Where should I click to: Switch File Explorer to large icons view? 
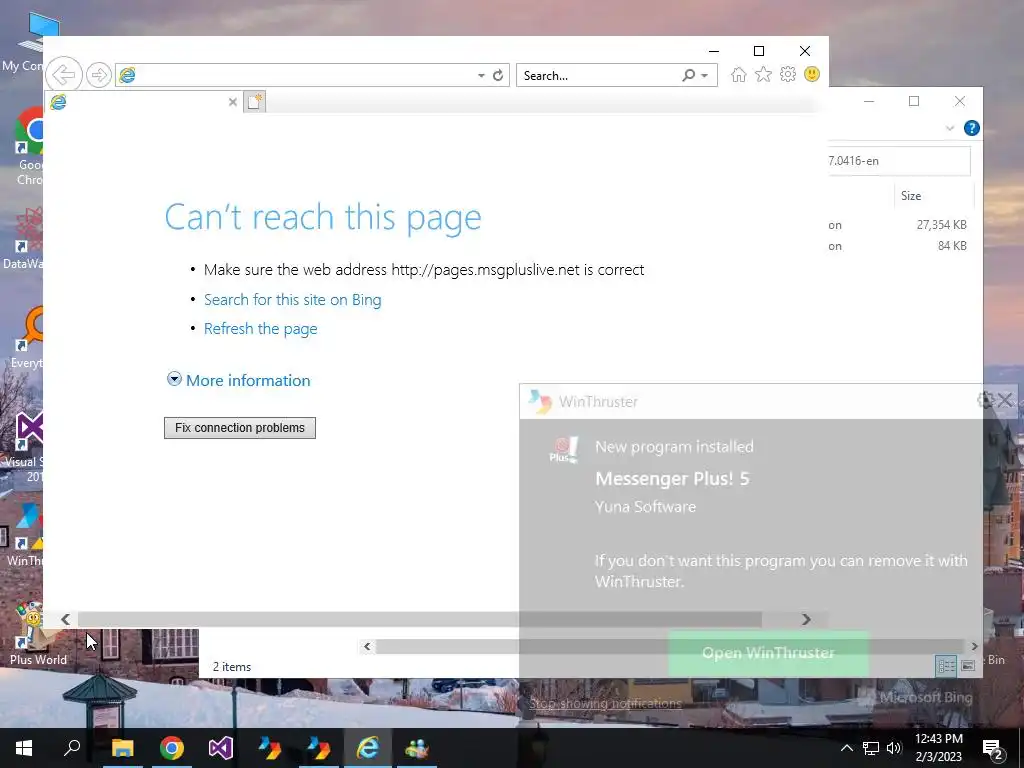[968, 665]
